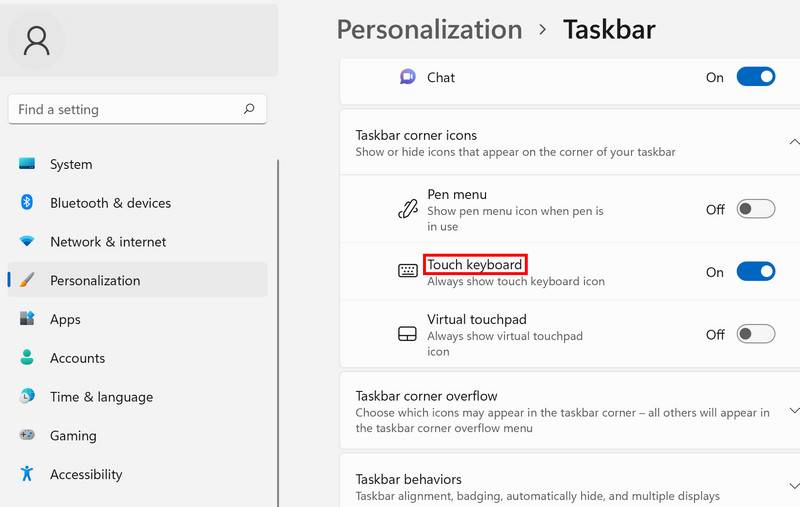Open System settings category

138,164
